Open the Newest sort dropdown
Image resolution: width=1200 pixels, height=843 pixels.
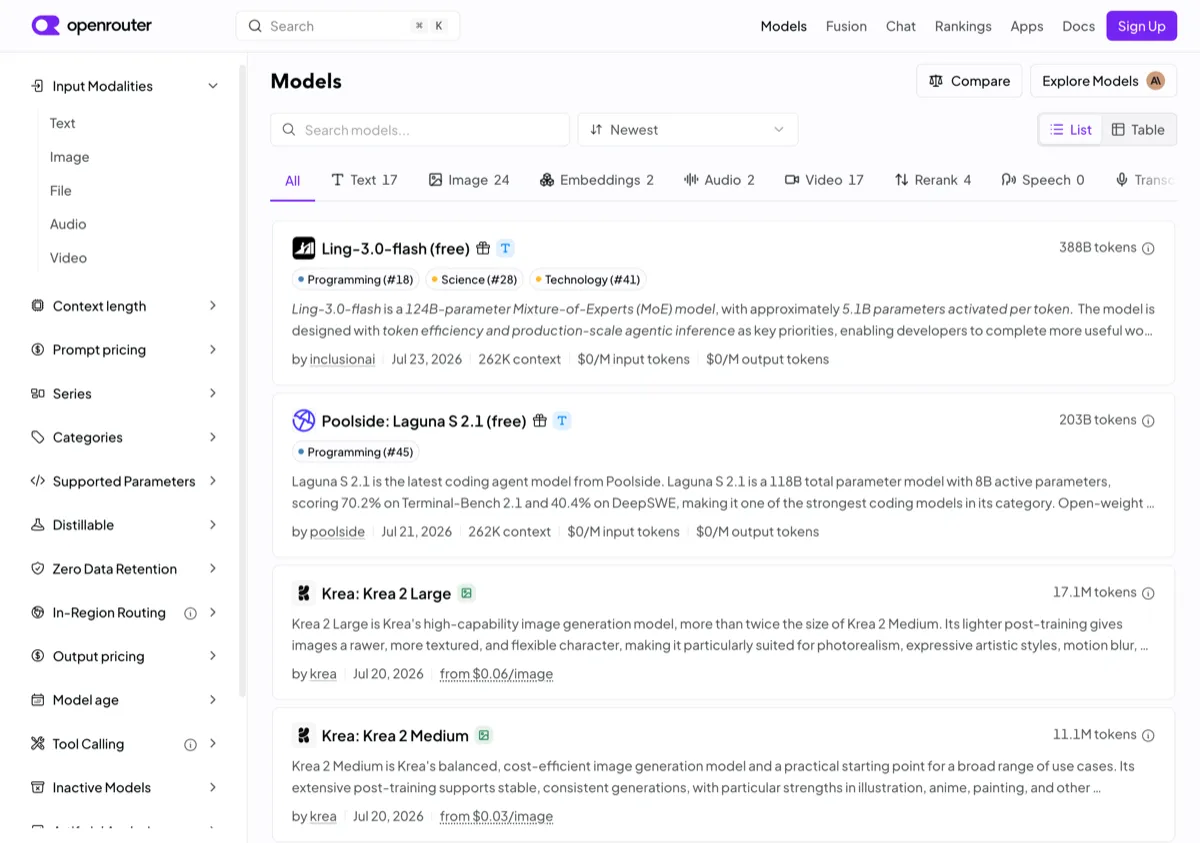point(688,130)
